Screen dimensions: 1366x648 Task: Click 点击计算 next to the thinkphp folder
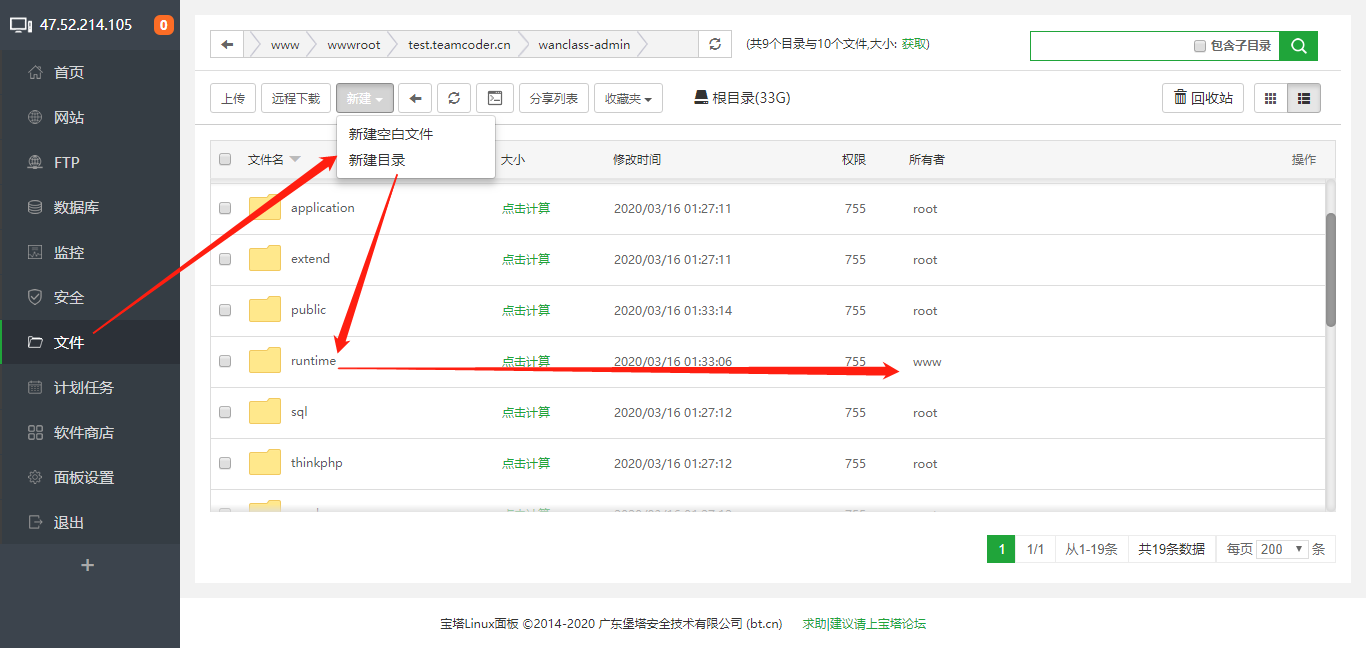pyautogui.click(x=527, y=462)
